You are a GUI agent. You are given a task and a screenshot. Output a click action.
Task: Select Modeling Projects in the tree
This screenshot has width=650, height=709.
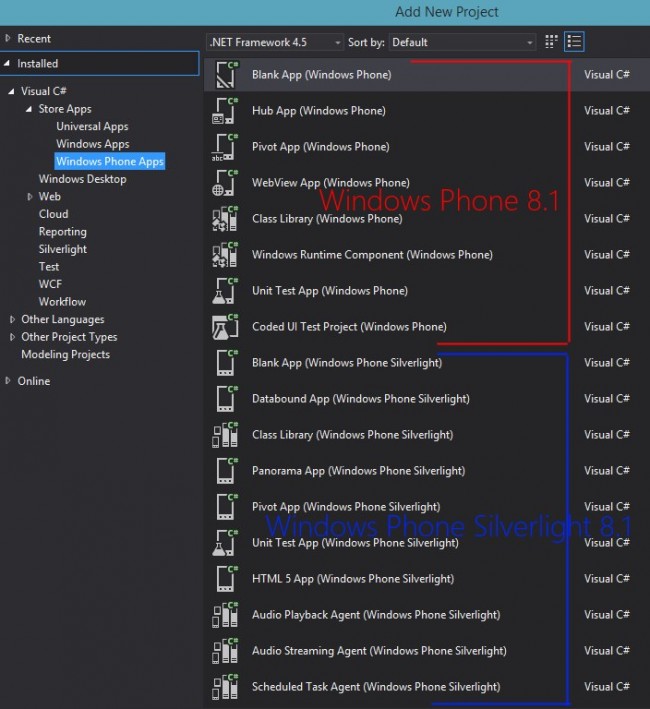(66, 354)
